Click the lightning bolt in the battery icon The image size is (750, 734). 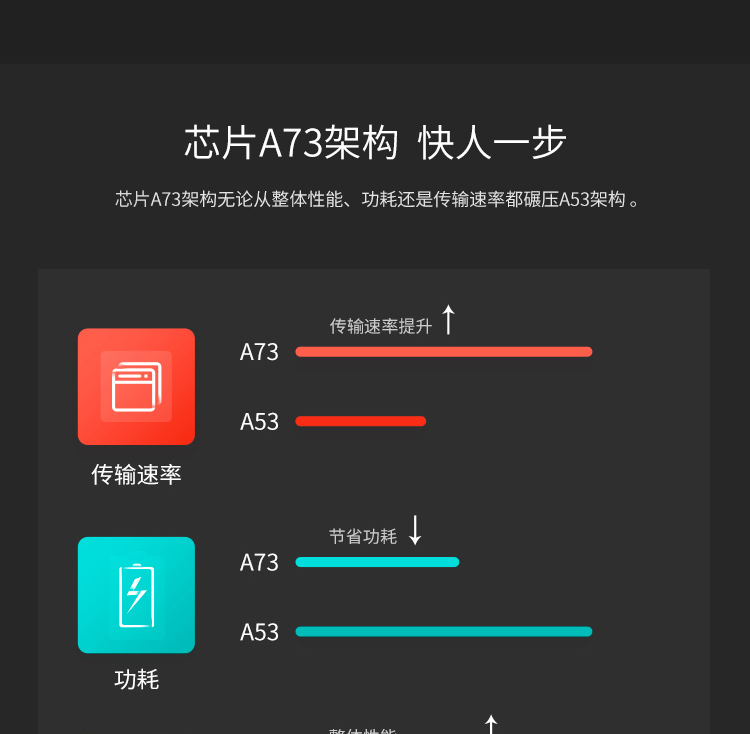click(136, 594)
